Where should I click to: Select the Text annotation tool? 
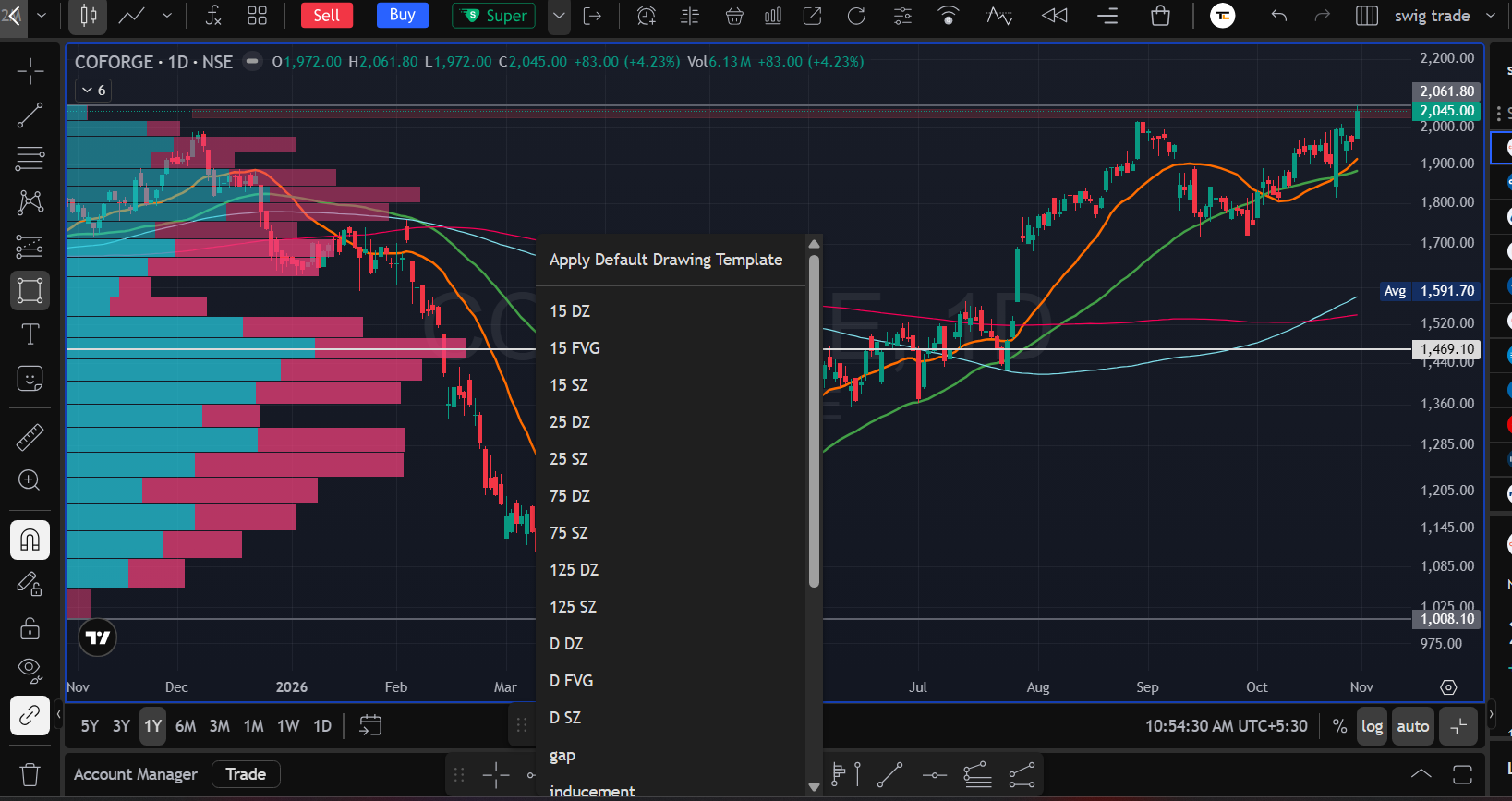click(30, 334)
